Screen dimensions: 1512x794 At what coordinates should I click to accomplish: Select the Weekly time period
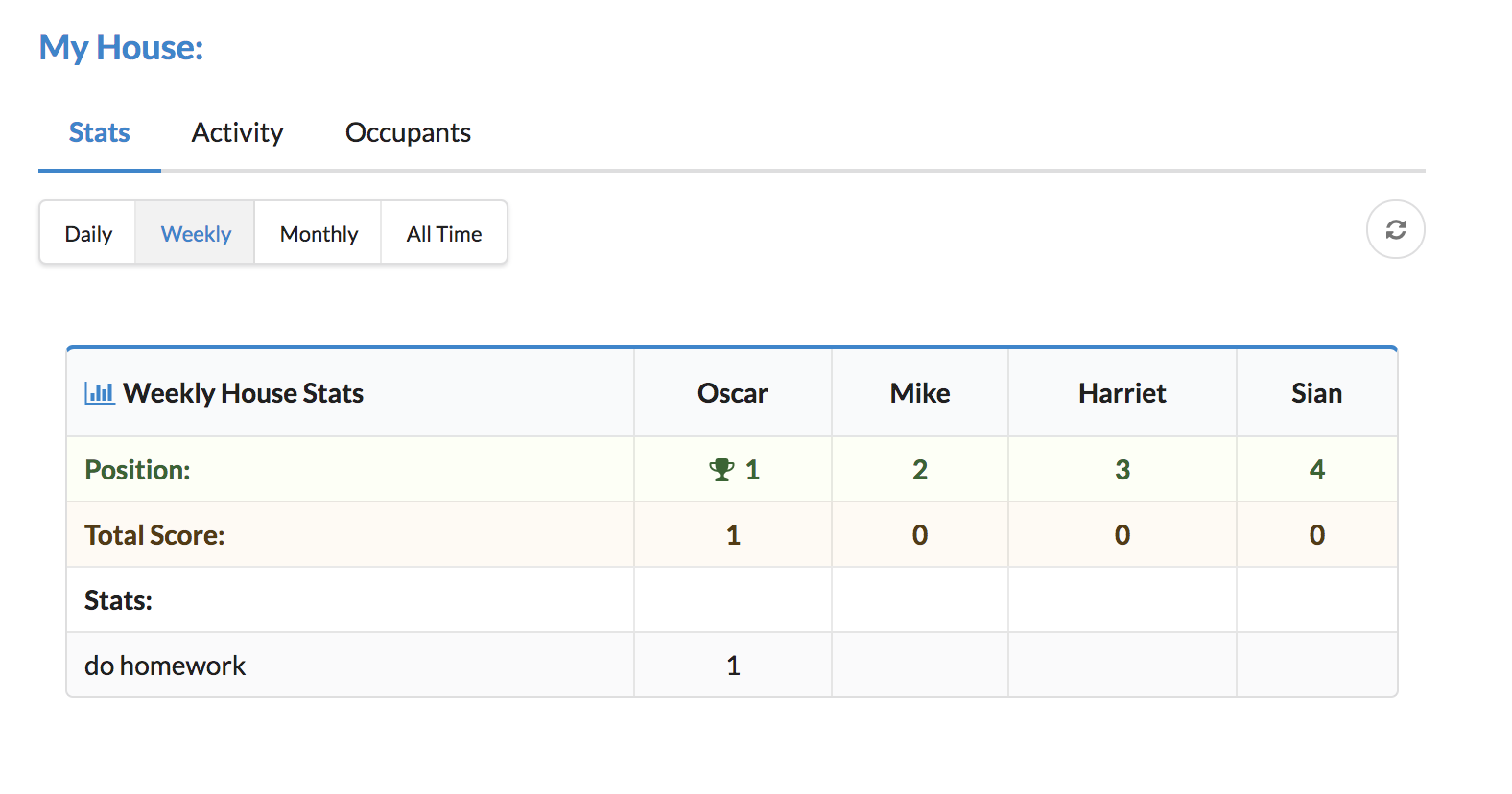pos(196,234)
